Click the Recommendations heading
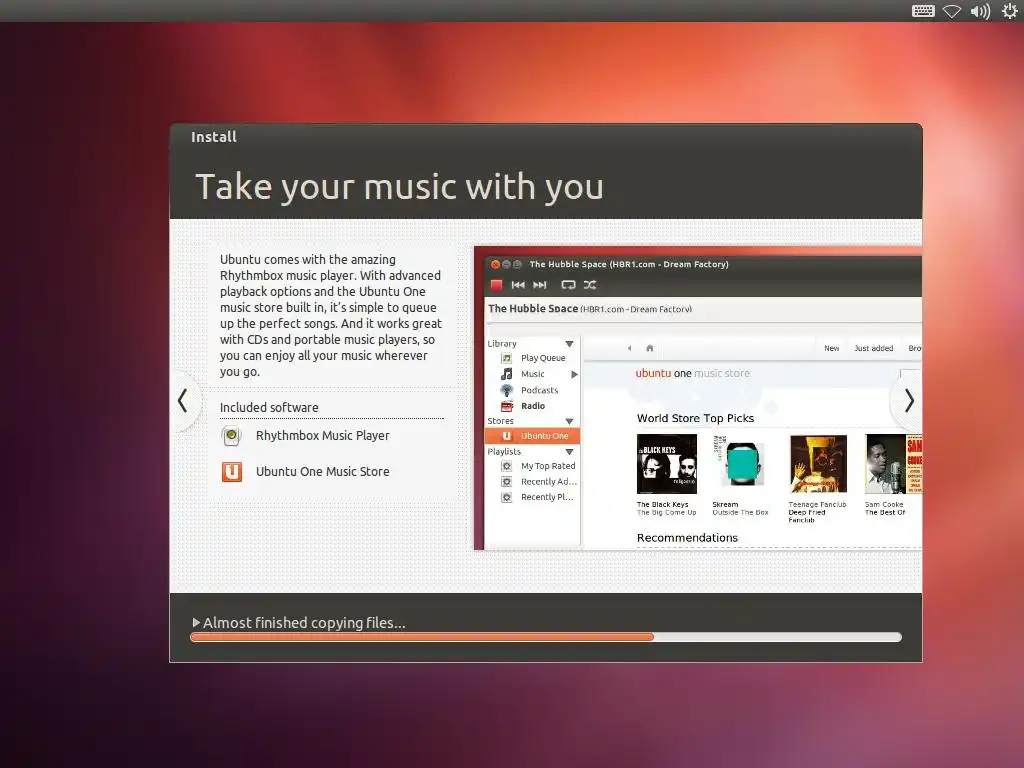The height and width of the screenshot is (768, 1024). 687,537
